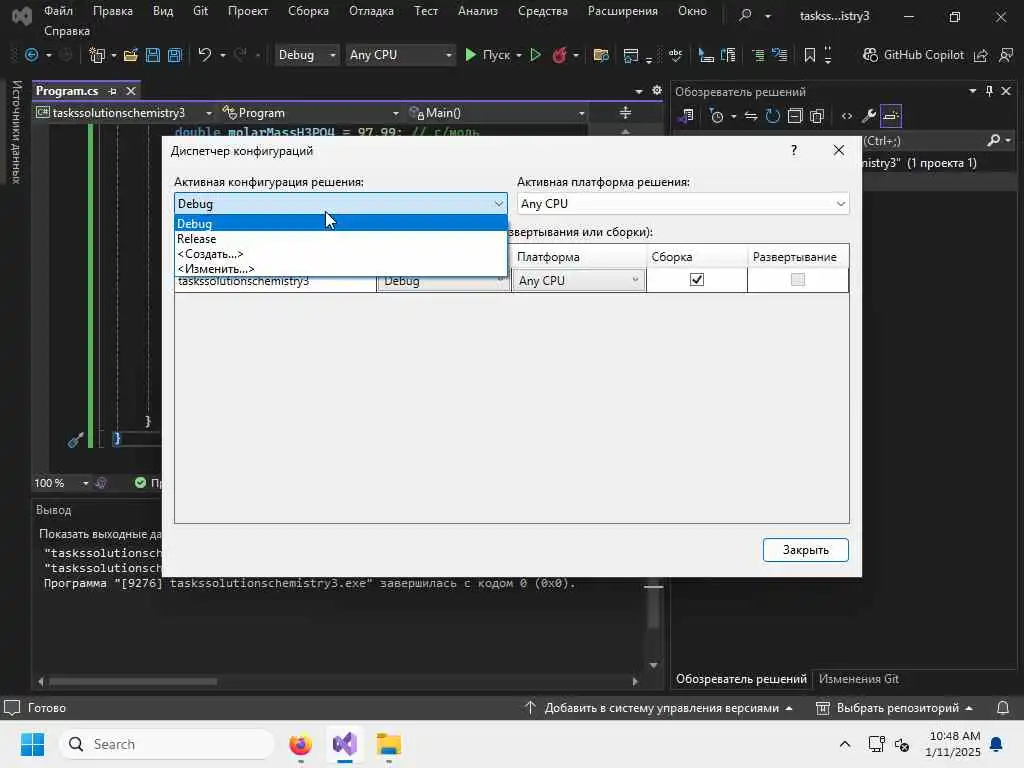This screenshot has width=1024, height=768.
Task: Open the Файл menu
Action: tap(58, 11)
